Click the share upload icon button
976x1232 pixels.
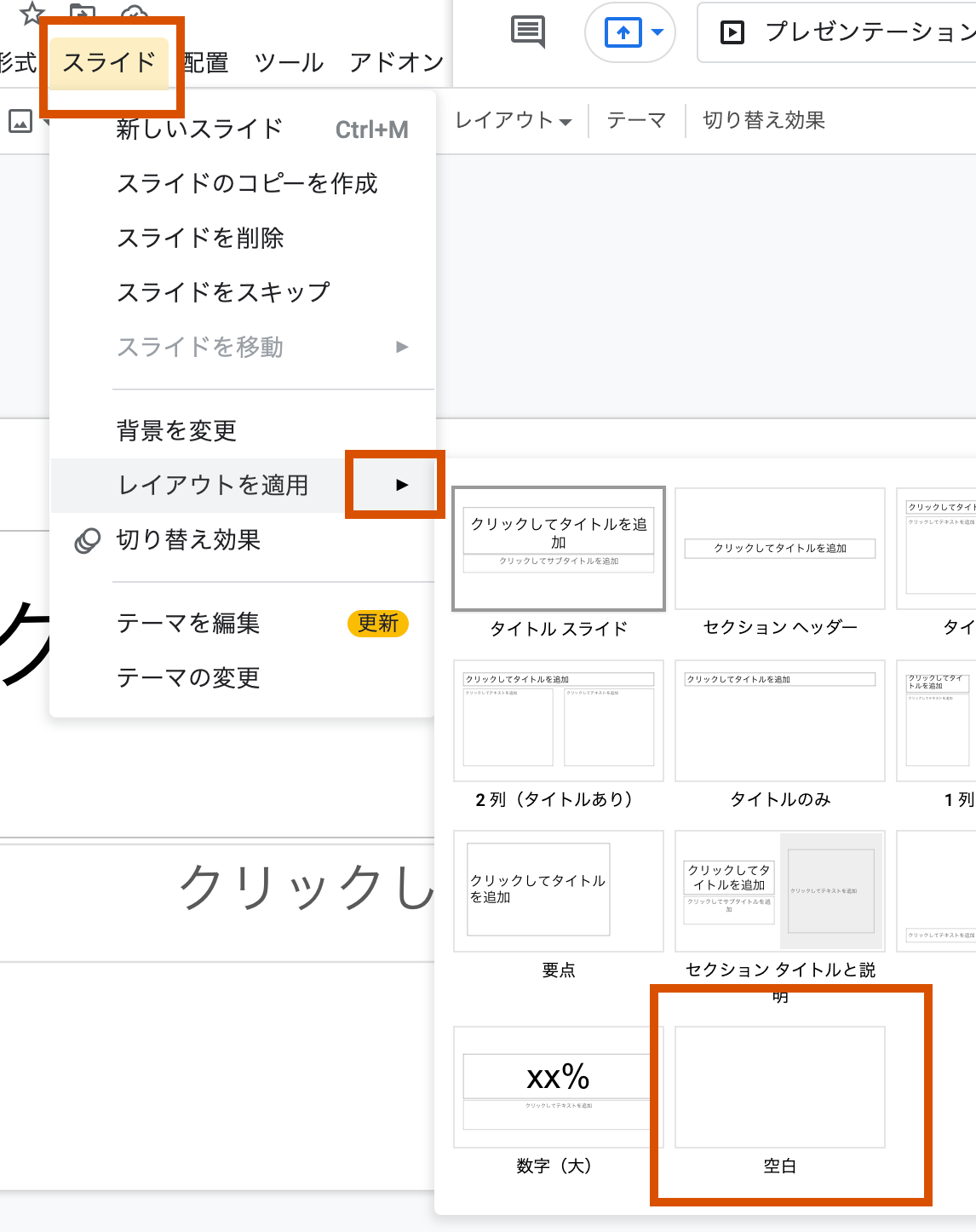(x=623, y=32)
